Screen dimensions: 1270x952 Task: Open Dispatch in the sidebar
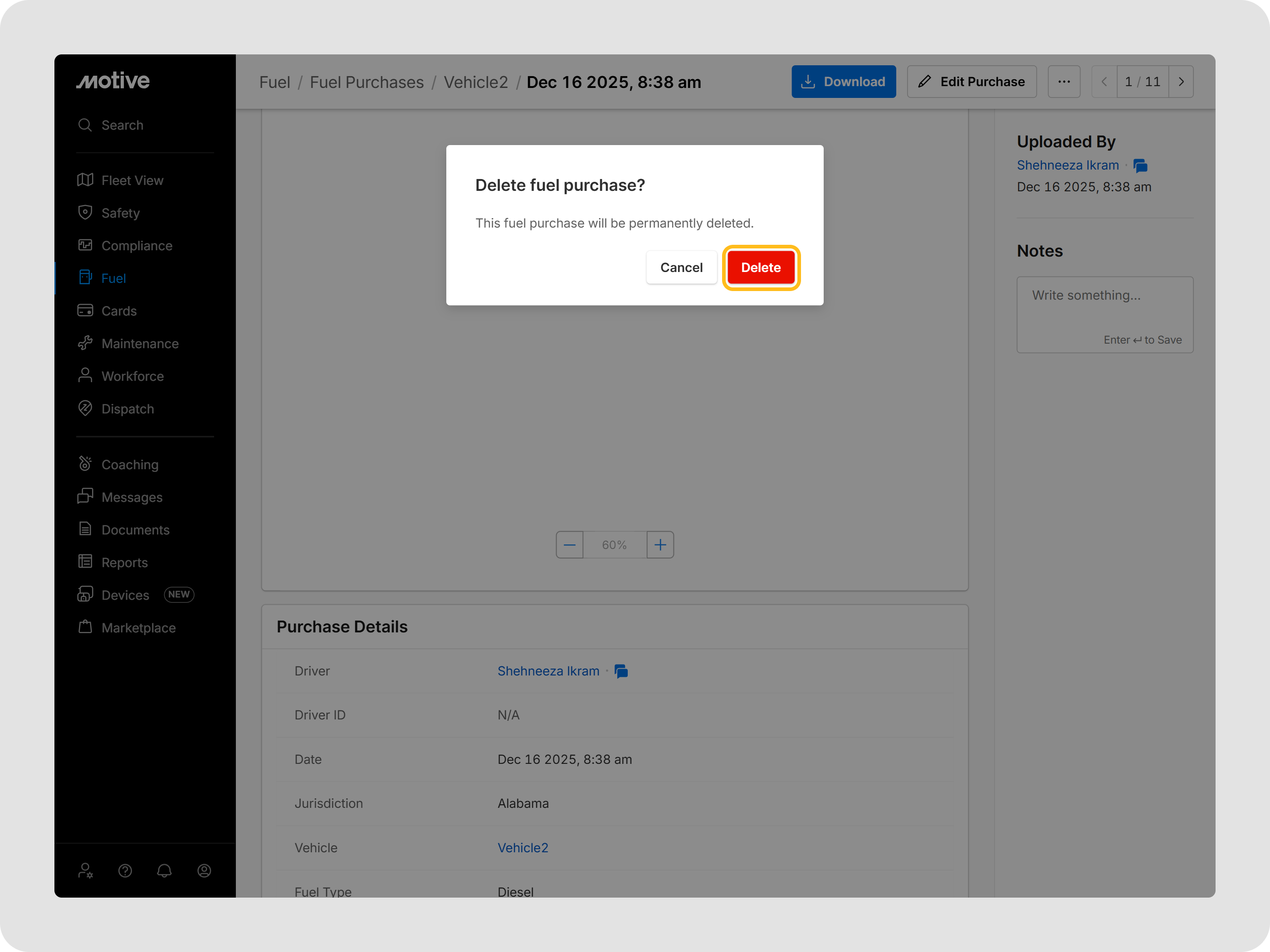127,409
